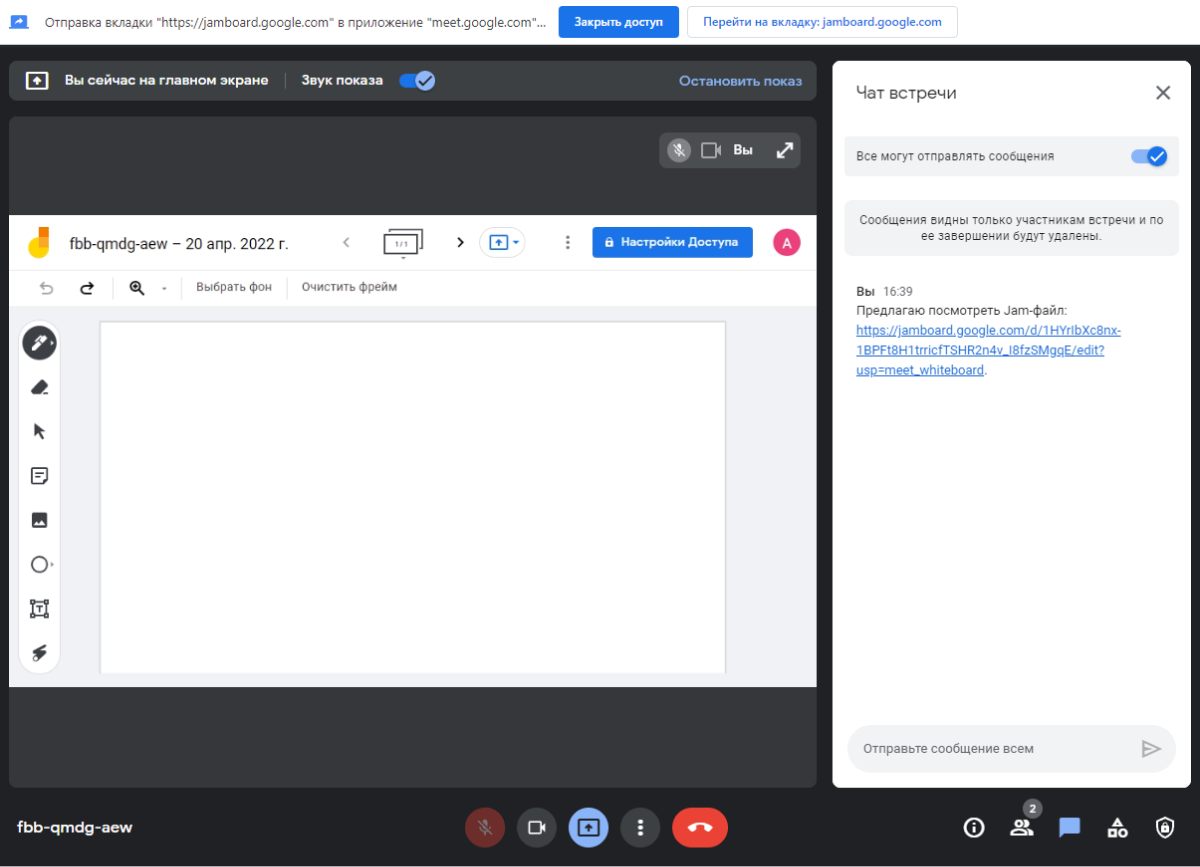The width and height of the screenshot is (1200, 867).
Task: Click Перейти на вкладку: jamboard.google.com
Action: tap(822, 22)
